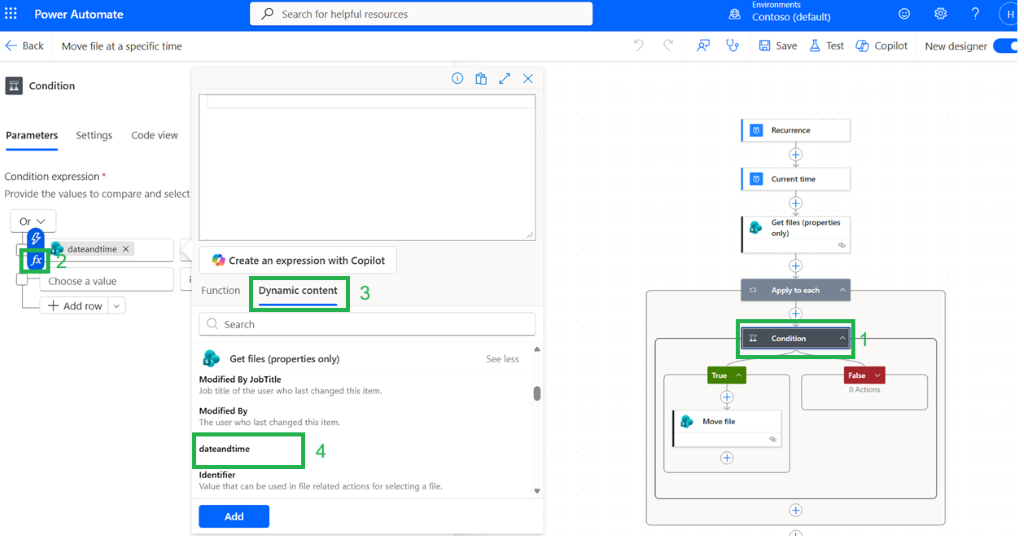Check the second condition row checkbox
Viewport: 1024px width, 536px height.
tap(22, 279)
